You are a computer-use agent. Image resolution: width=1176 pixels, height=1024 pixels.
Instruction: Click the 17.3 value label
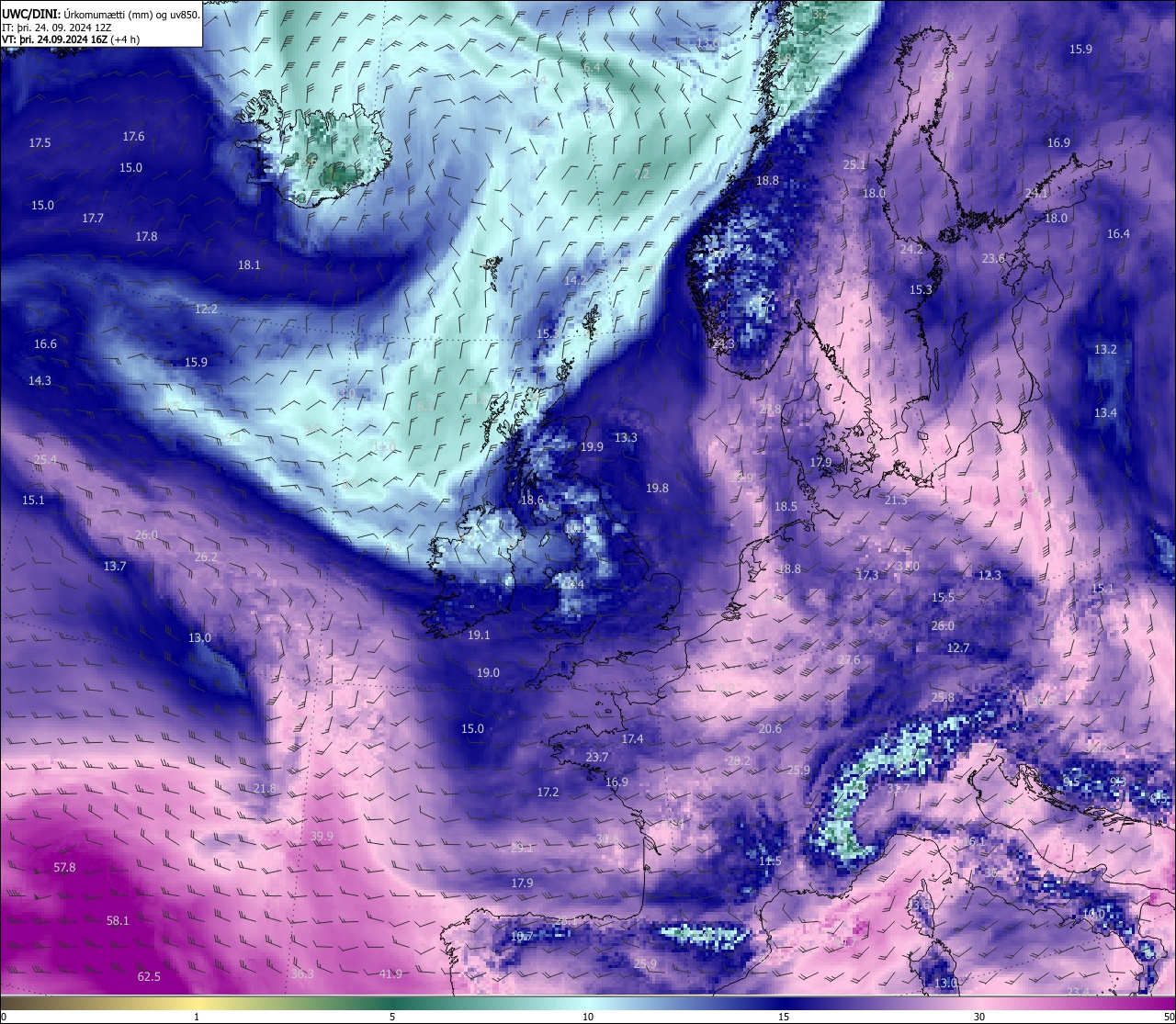pyautogui.click(x=867, y=576)
